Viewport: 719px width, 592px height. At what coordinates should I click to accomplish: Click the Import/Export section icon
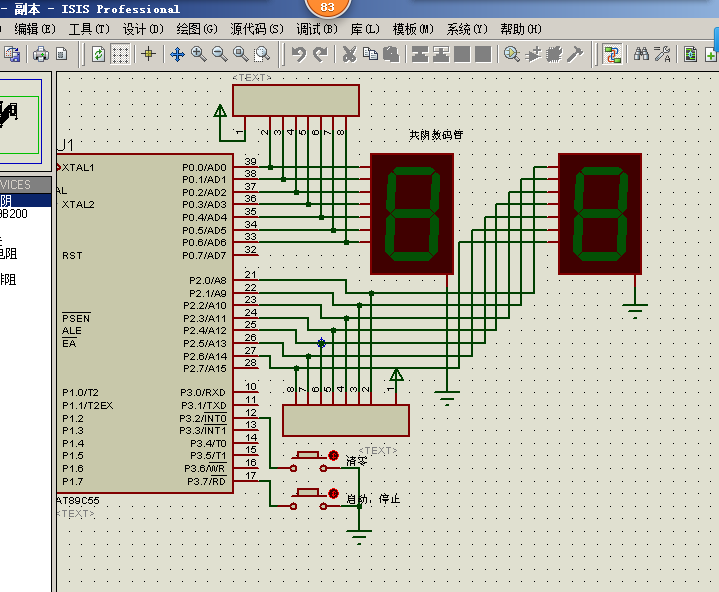(x=12, y=54)
